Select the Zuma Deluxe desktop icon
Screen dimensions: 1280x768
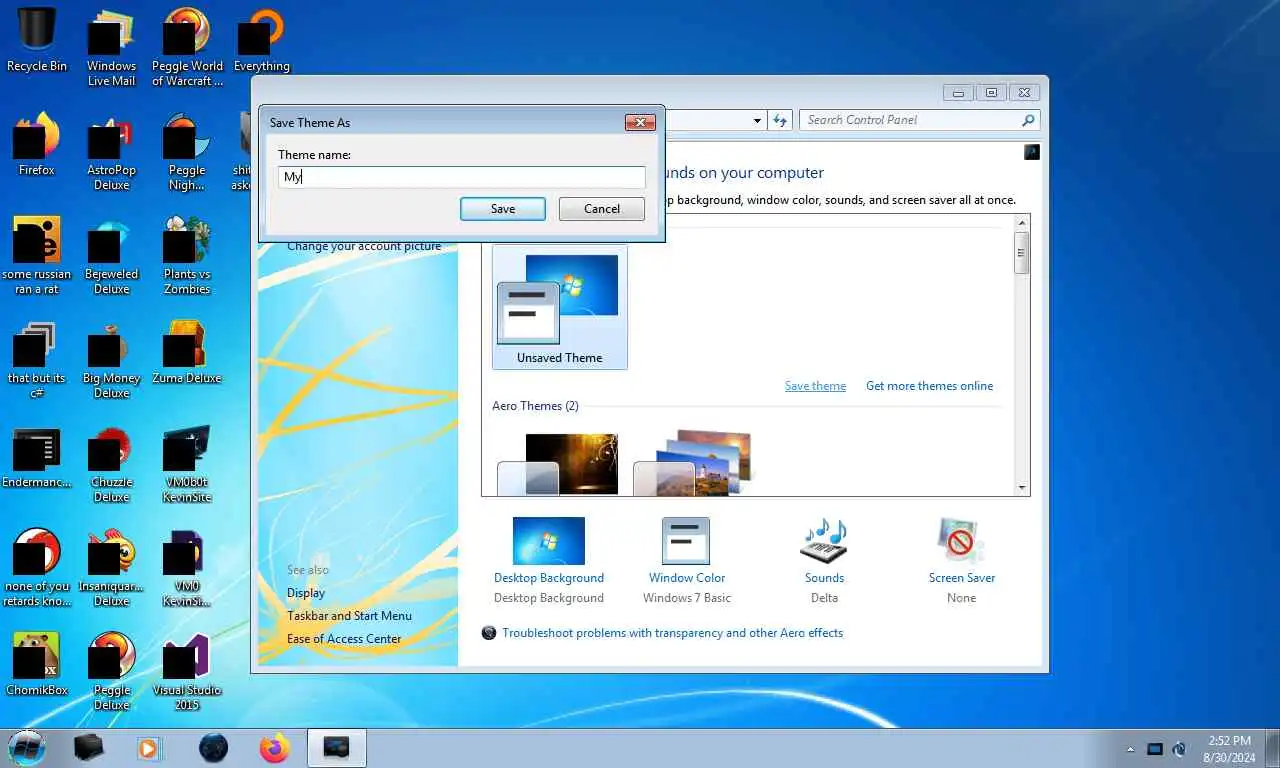tap(187, 353)
